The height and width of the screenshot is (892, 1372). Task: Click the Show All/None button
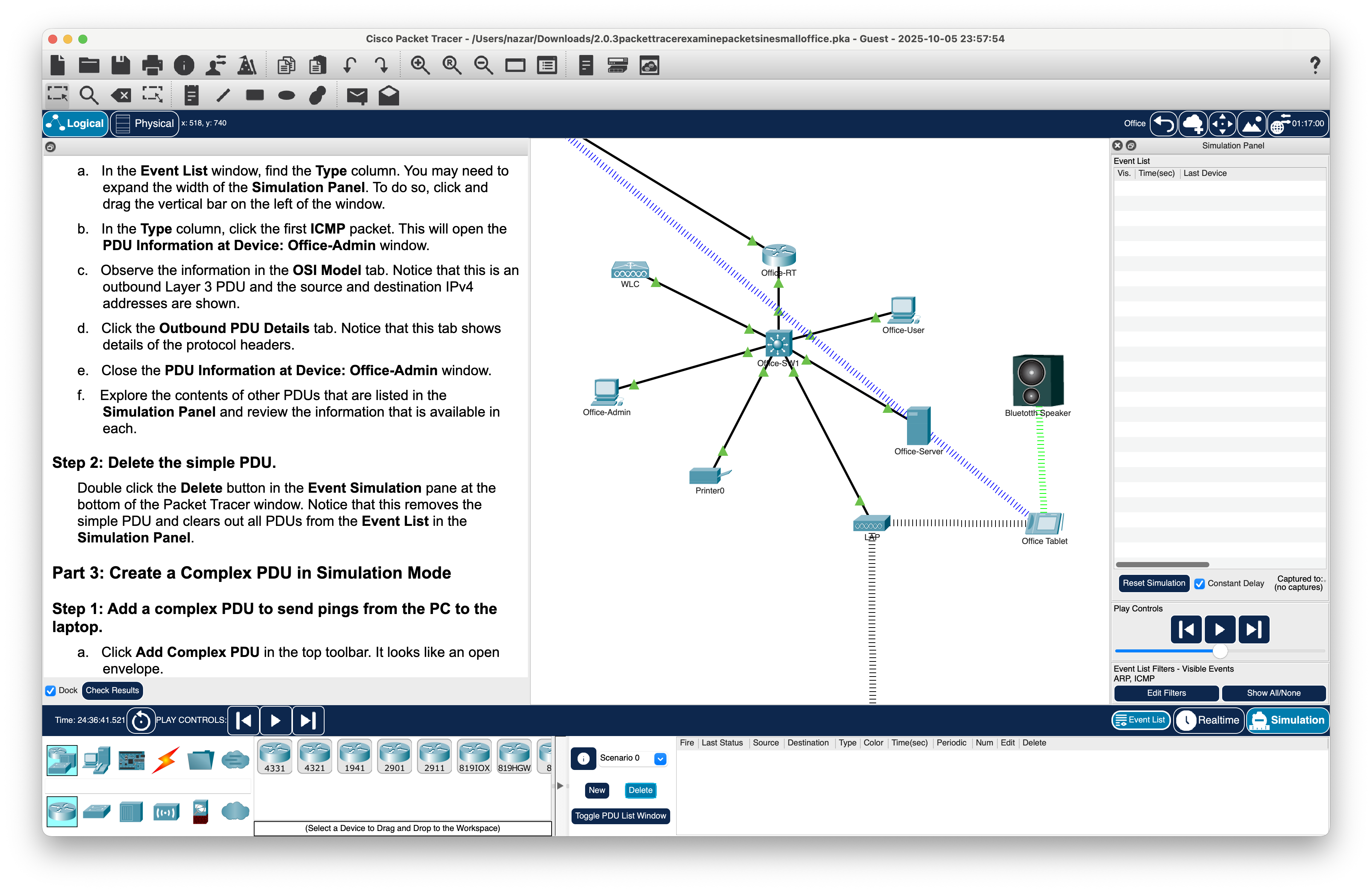1273,693
